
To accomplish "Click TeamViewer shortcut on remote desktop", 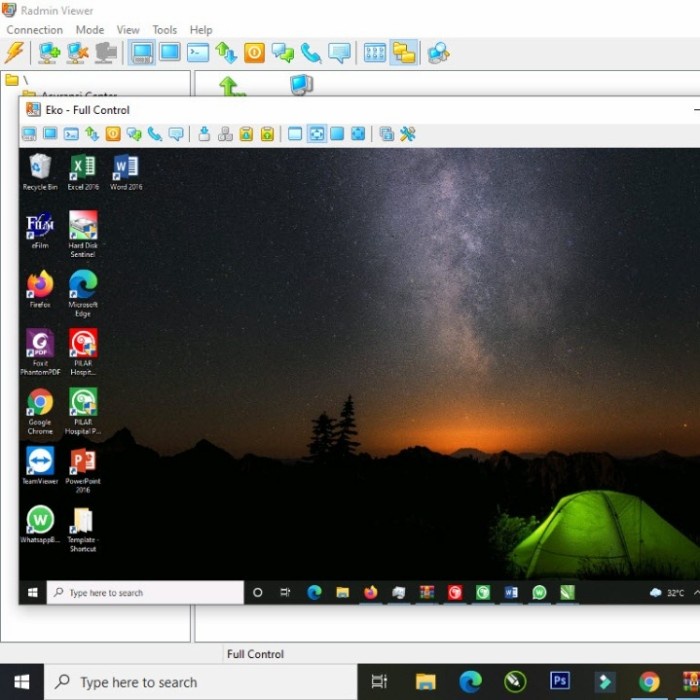I will (x=40, y=463).
